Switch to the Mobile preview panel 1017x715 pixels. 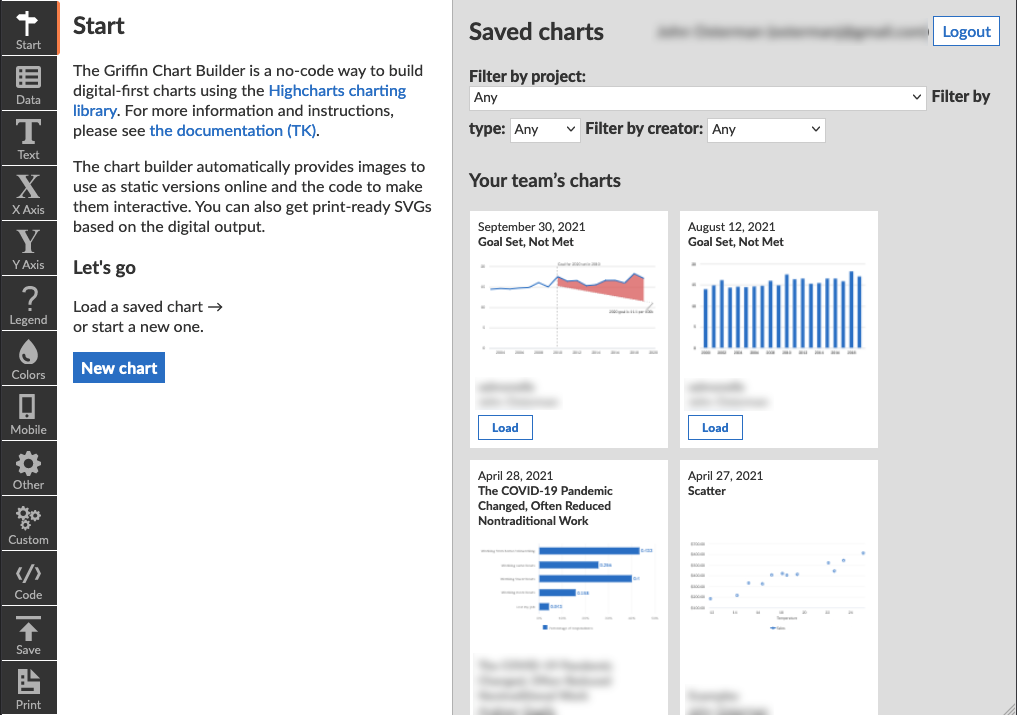[28, 413]
